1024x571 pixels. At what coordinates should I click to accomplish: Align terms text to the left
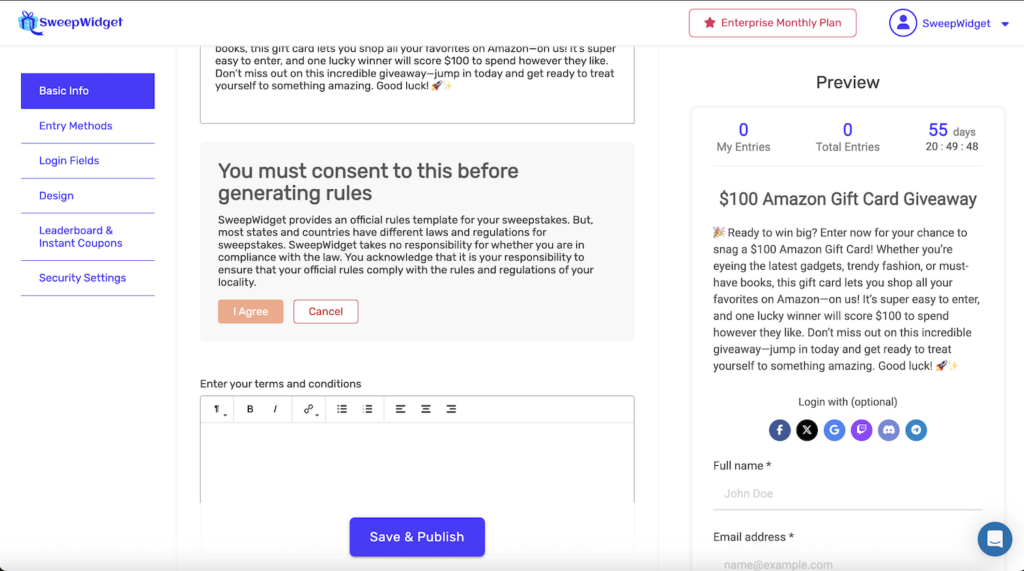coord(400,409)
